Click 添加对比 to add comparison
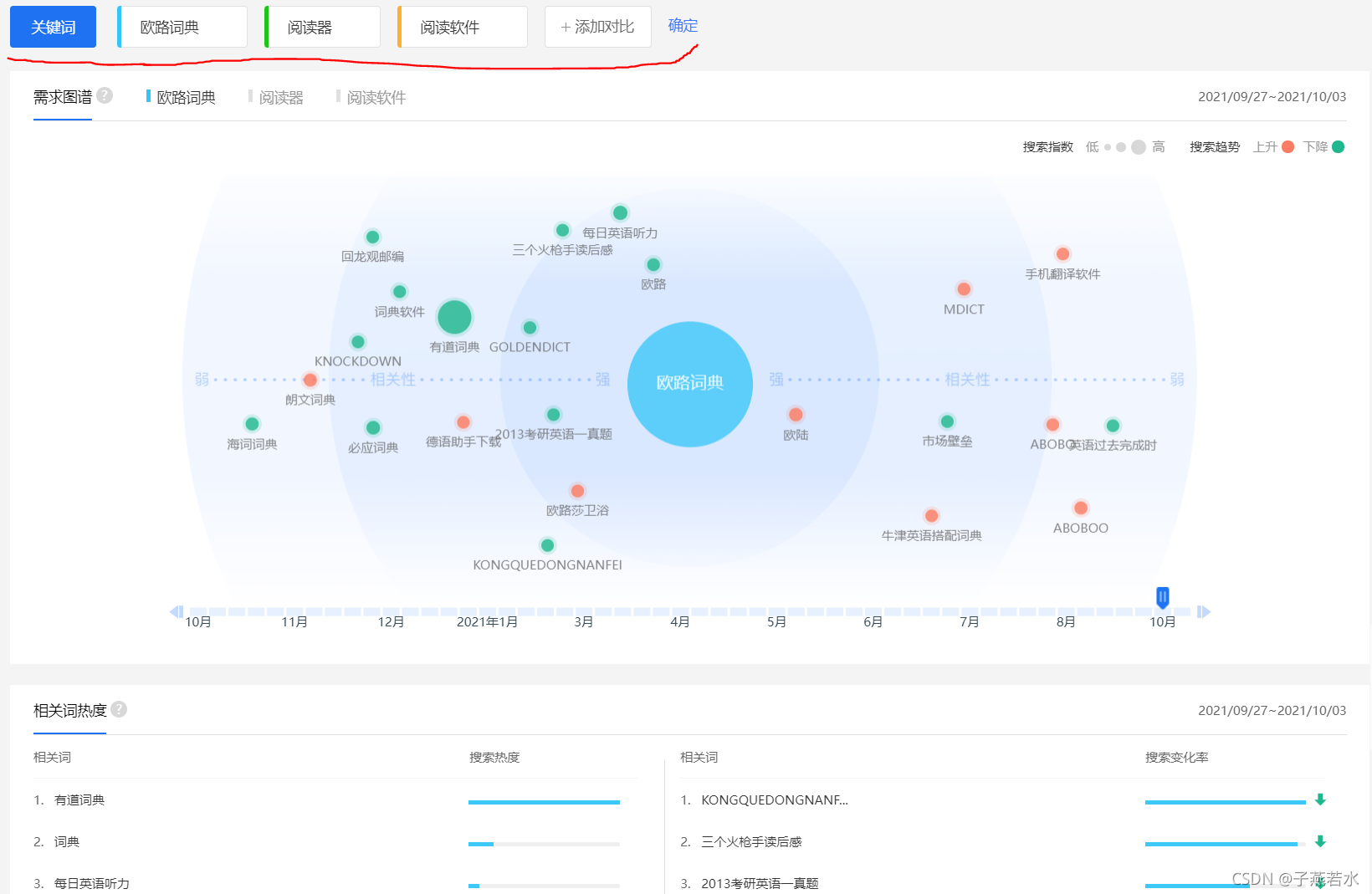This screenshot has width=1372, height=894. [x=597, y=27]
